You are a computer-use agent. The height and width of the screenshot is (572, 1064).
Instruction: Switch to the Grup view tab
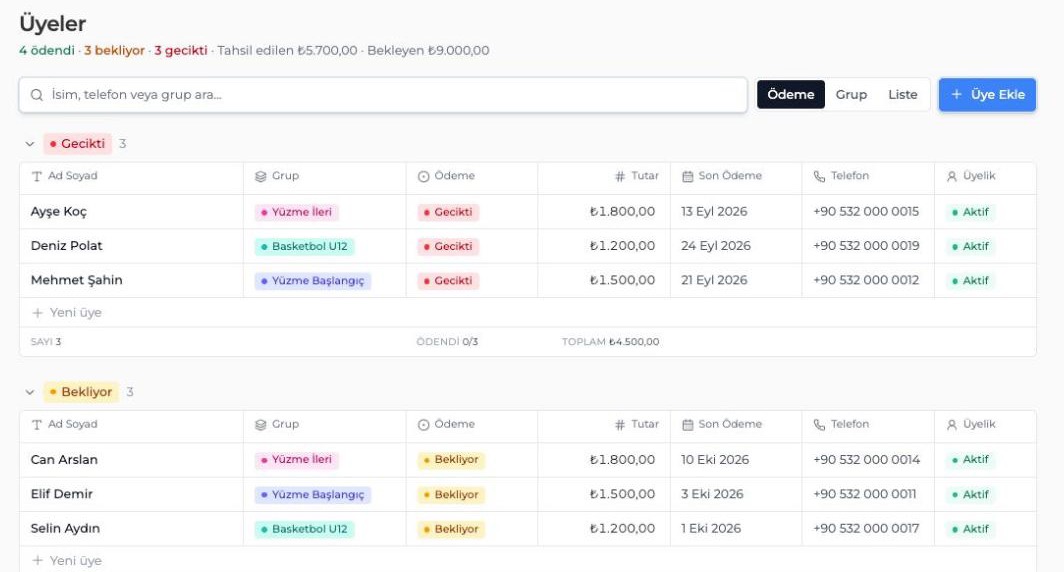pos(851,94)
